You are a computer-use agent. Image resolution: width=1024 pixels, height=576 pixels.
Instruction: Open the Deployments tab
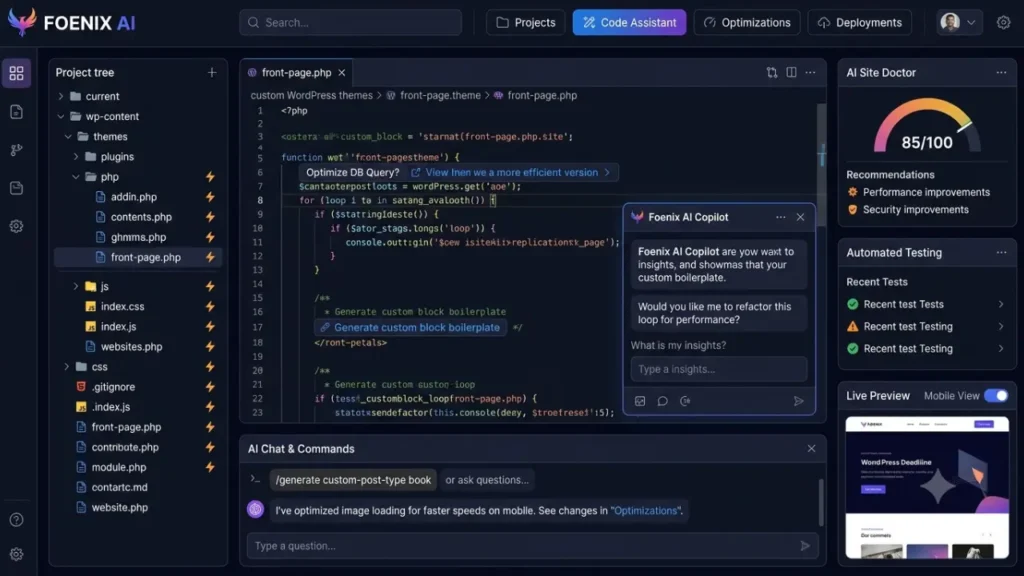coord(859,22)
